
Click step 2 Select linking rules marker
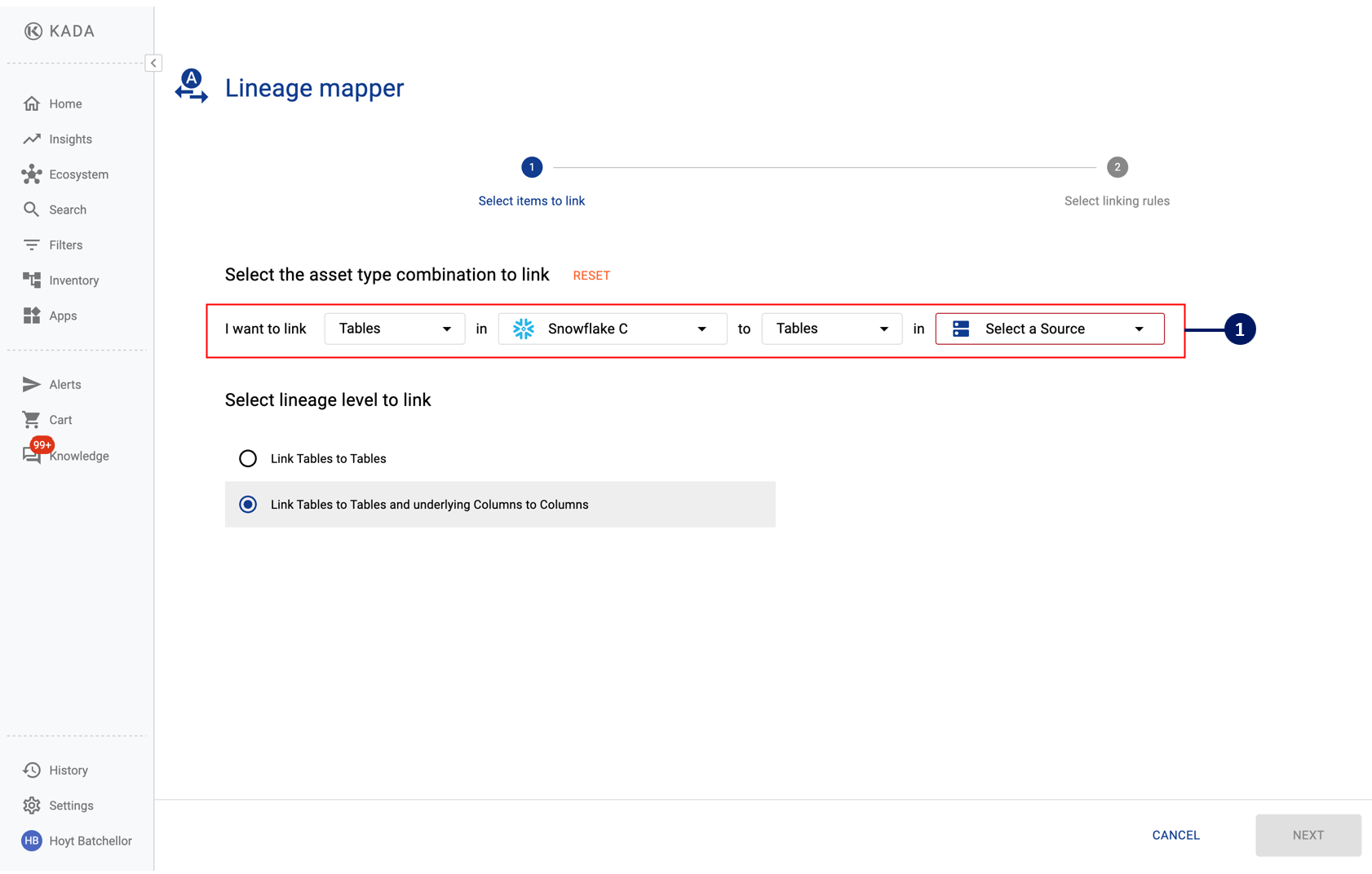(1117, 167)
